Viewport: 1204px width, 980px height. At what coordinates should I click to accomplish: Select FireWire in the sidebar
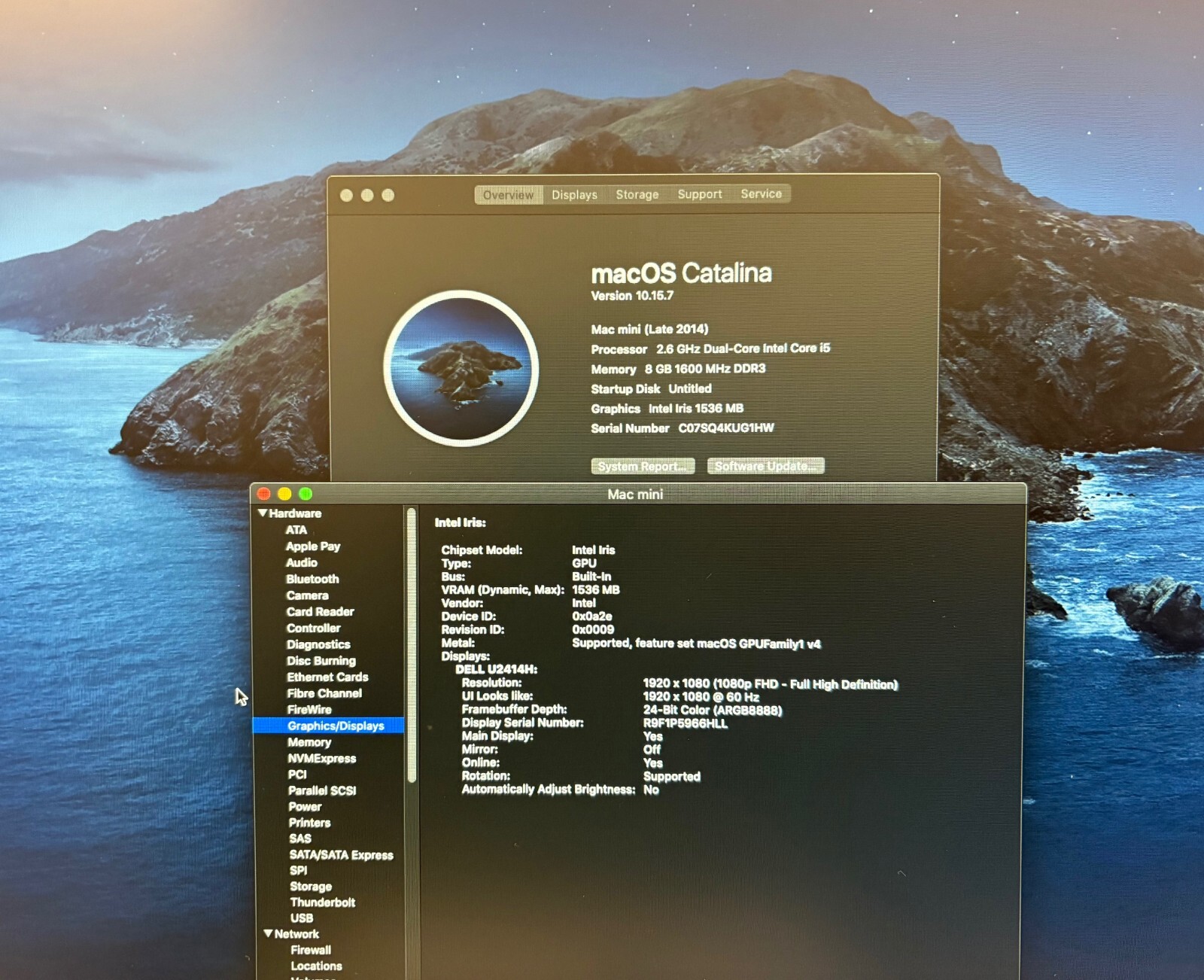(x=309, y=709)
